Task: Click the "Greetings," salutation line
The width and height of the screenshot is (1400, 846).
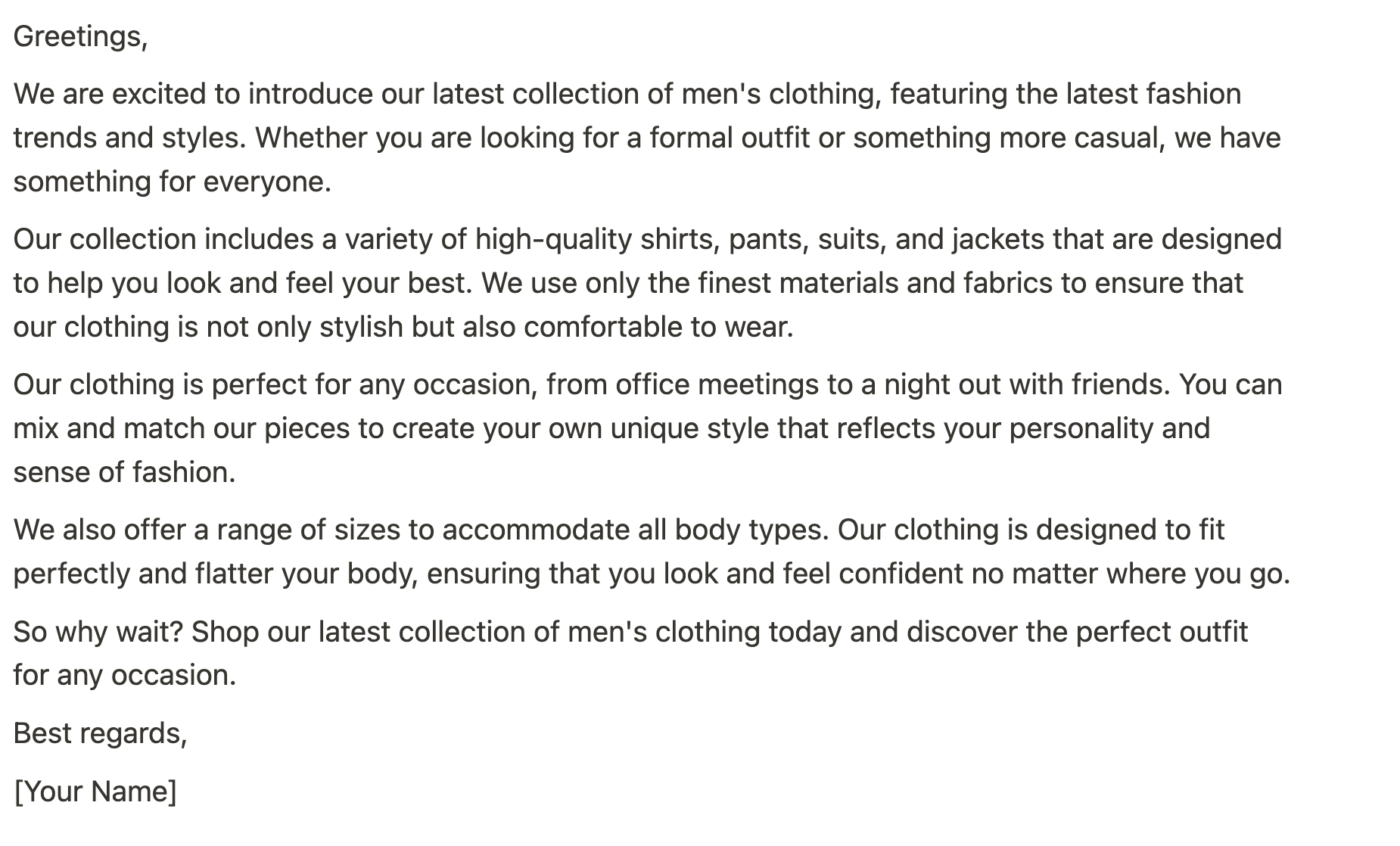Action: coord(80,36)
